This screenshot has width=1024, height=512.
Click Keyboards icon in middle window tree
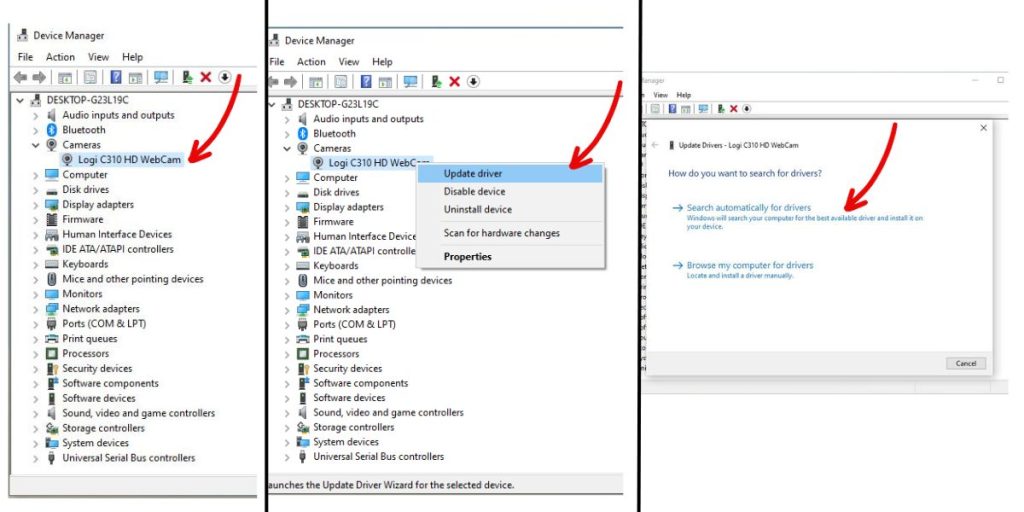(302, 266)
